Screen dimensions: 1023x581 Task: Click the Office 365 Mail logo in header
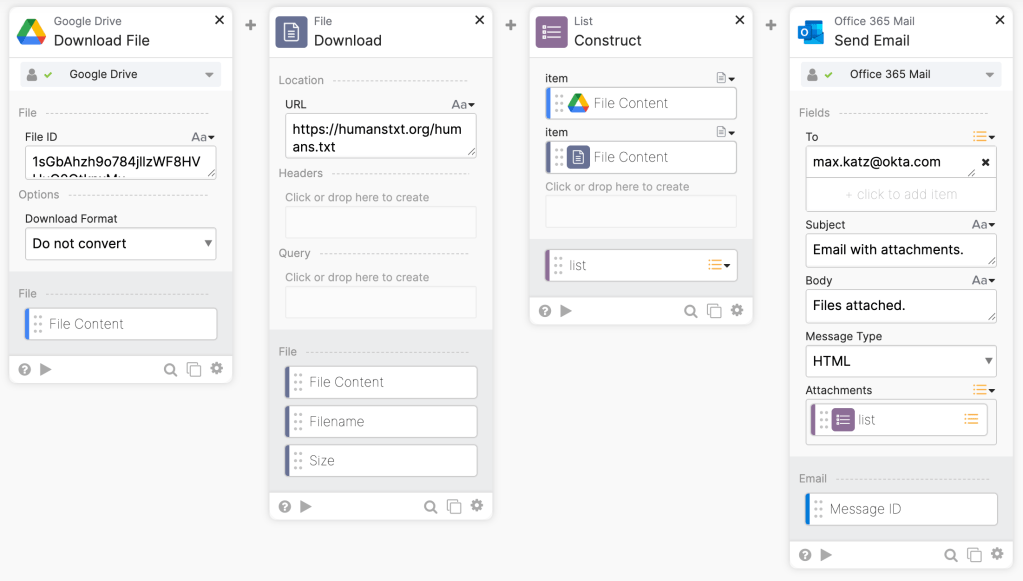[x=811, y=30]
